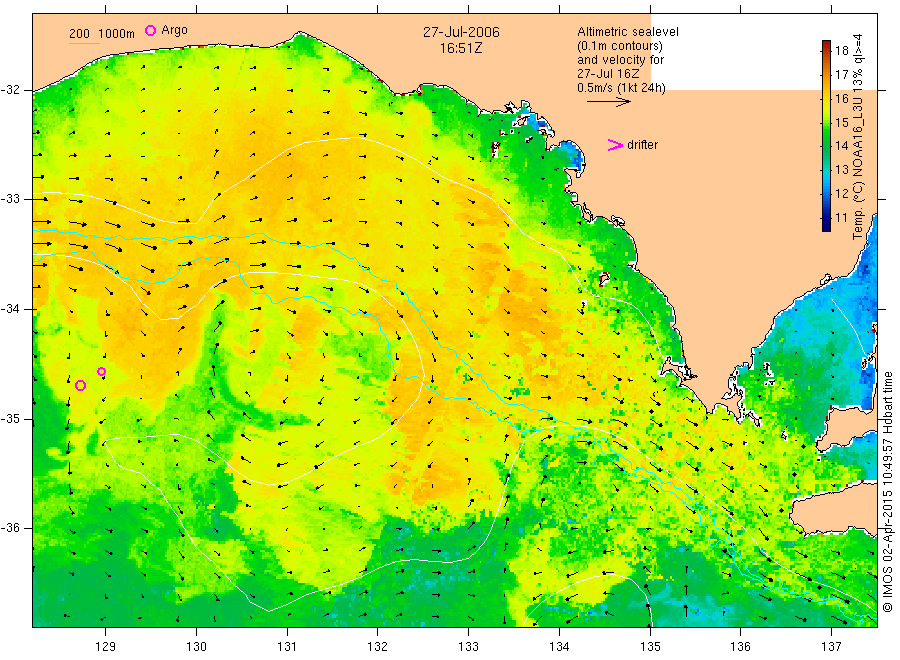Click the longitude label 134
This screenshot has width=900, height=660.
pyautogui.click(x=559, y=646)
